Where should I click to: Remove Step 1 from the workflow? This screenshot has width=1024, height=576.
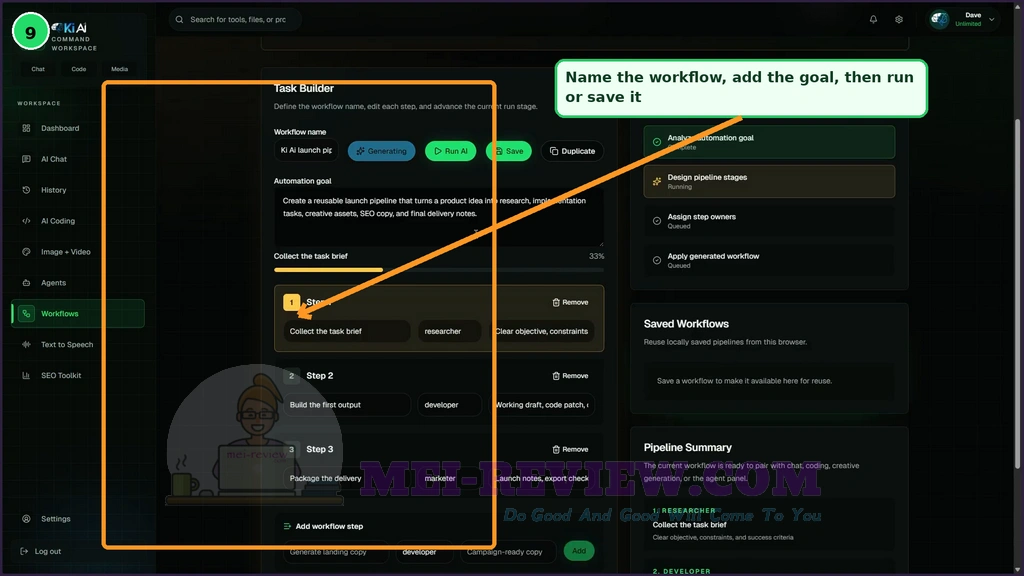(570, 302)
